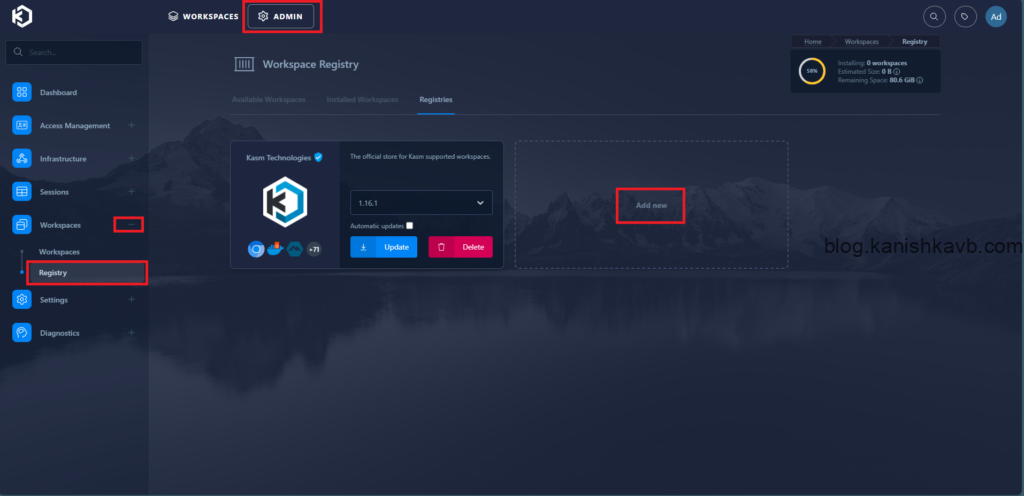The height and width of the screenshot is (496, 1024).
Task: Open the 1.16.1 version dropdown
Action: click(x=421, y=203)
